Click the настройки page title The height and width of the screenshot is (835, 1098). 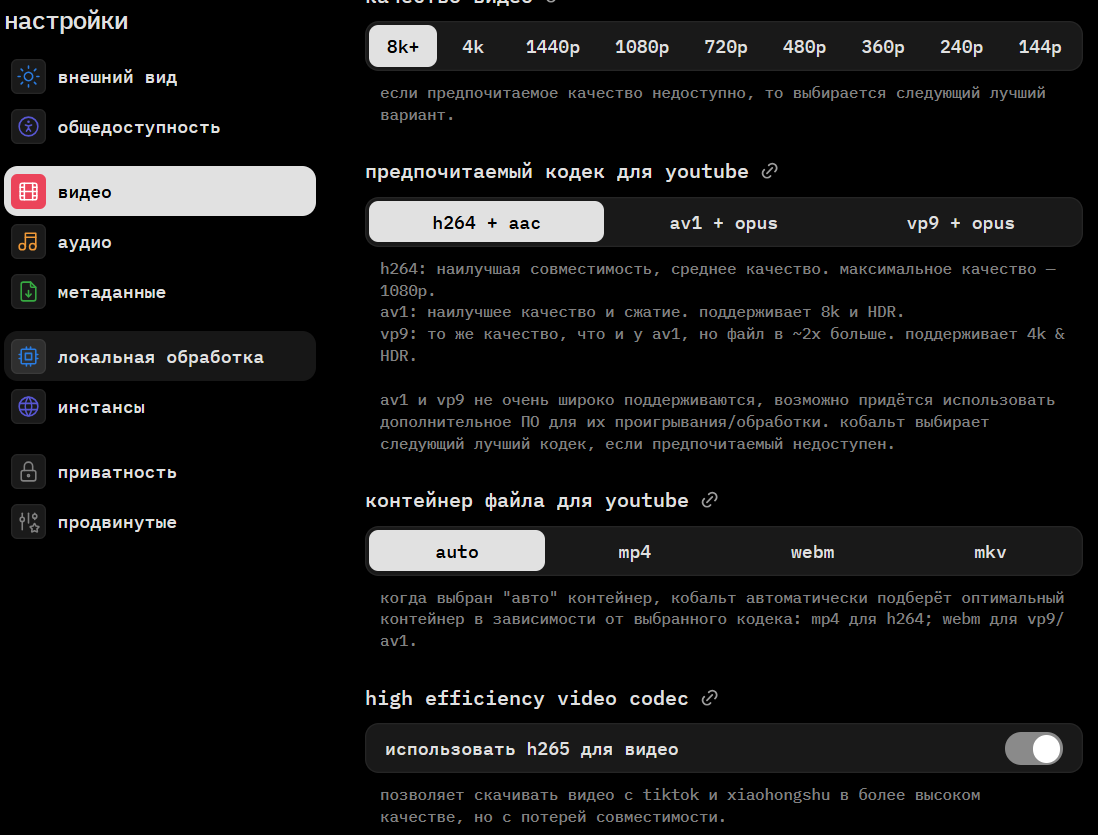(67, 21)
